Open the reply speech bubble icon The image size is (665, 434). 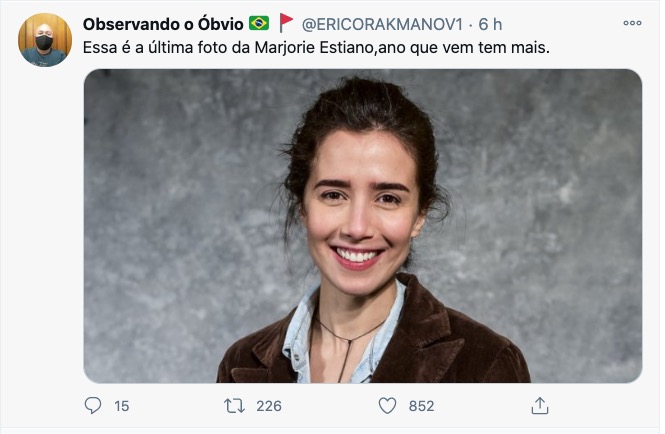[93, 405]
